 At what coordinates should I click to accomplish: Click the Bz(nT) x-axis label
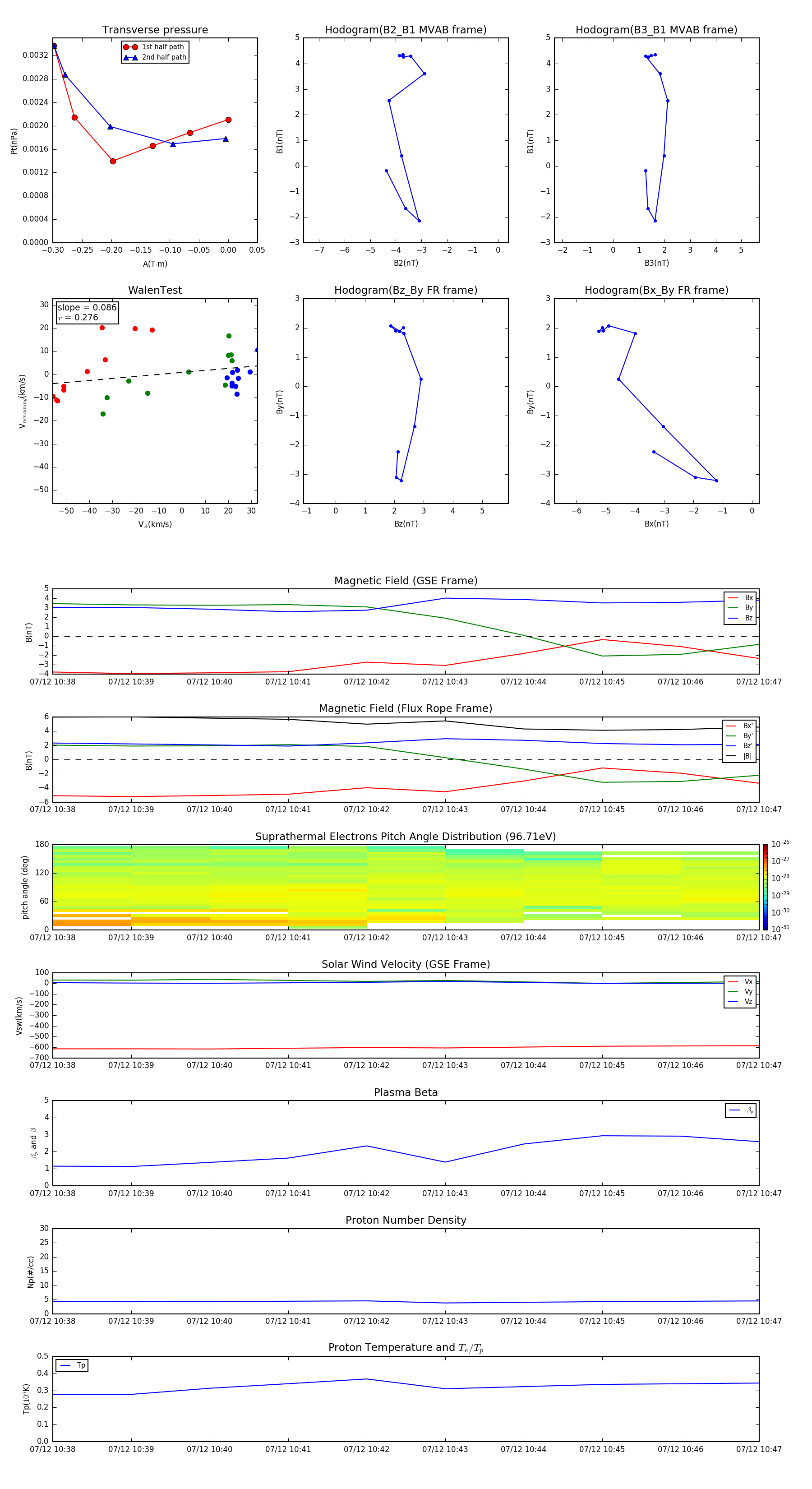point(406,524)
